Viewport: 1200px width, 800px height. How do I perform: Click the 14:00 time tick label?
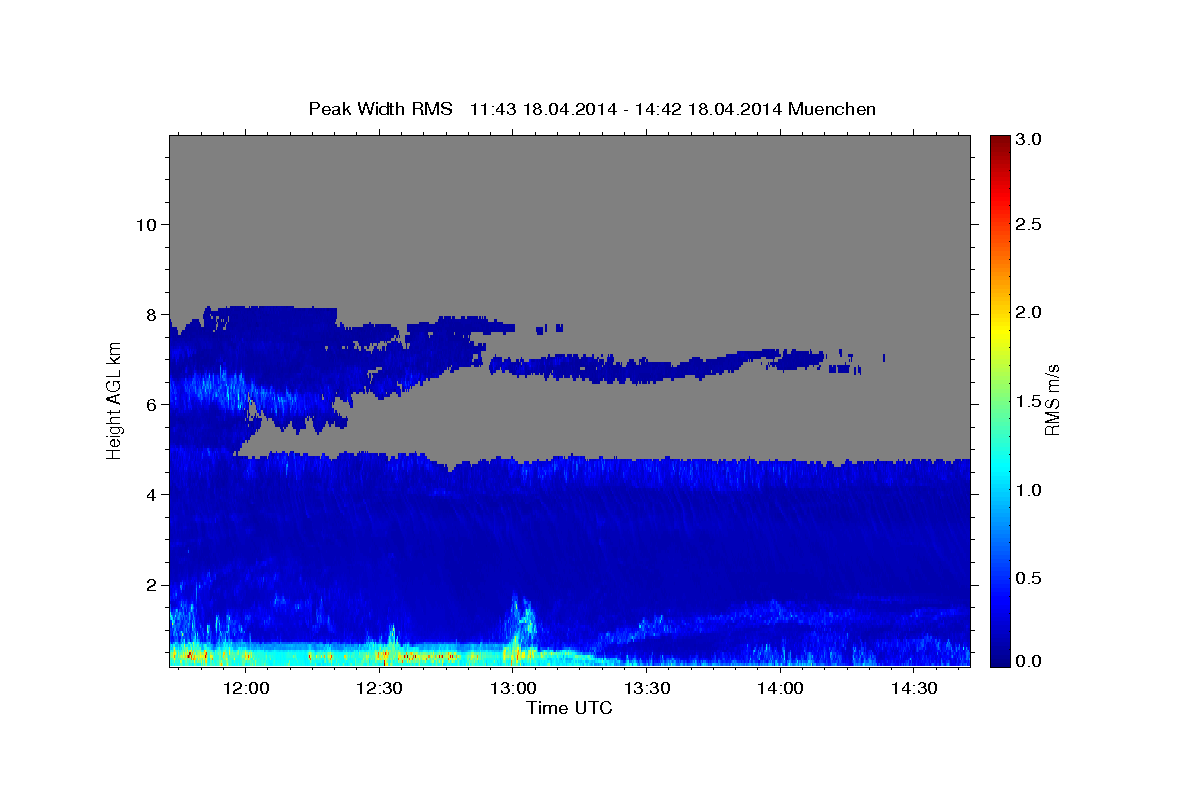[x=780, y=689]
